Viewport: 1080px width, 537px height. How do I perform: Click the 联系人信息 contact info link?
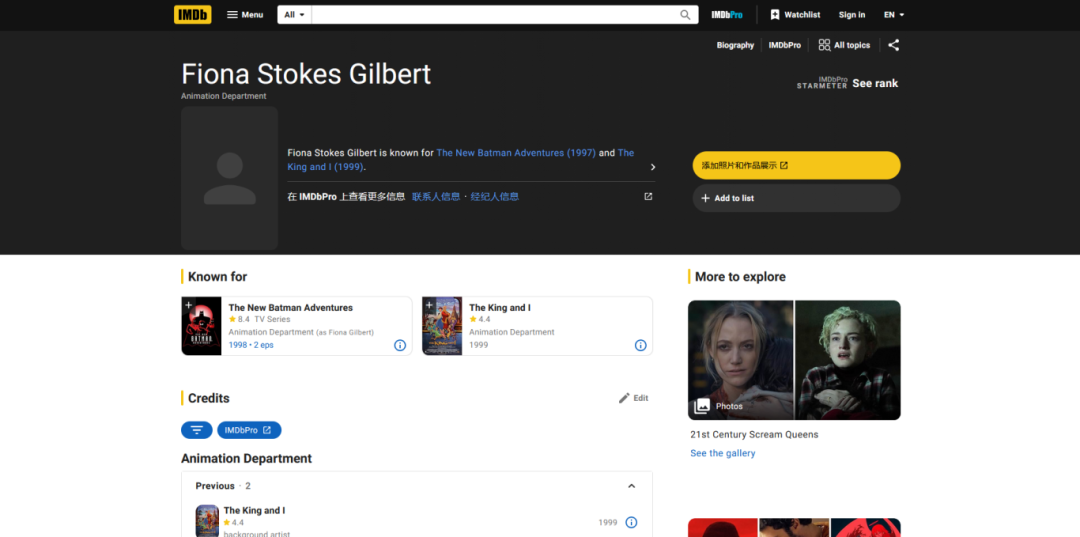pyautogui.click(x=436, y=197)
